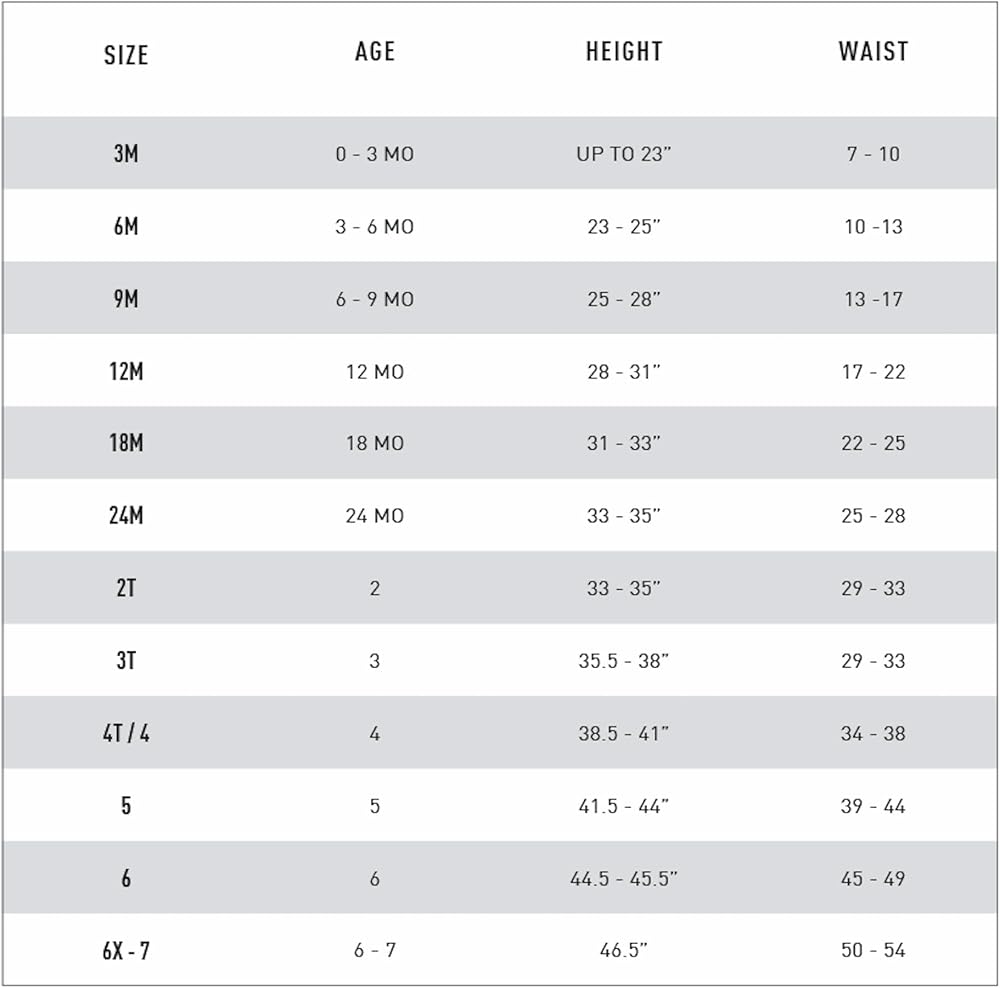
Task: Click the 35.5 - 38” height cell
Action: pos(624,661)
